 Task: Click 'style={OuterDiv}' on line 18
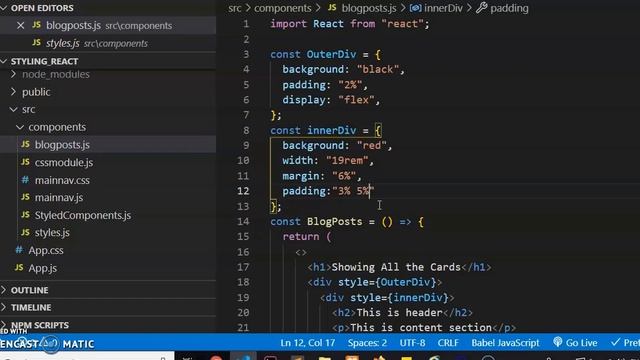pyautogui.click(x=387, y=282)
